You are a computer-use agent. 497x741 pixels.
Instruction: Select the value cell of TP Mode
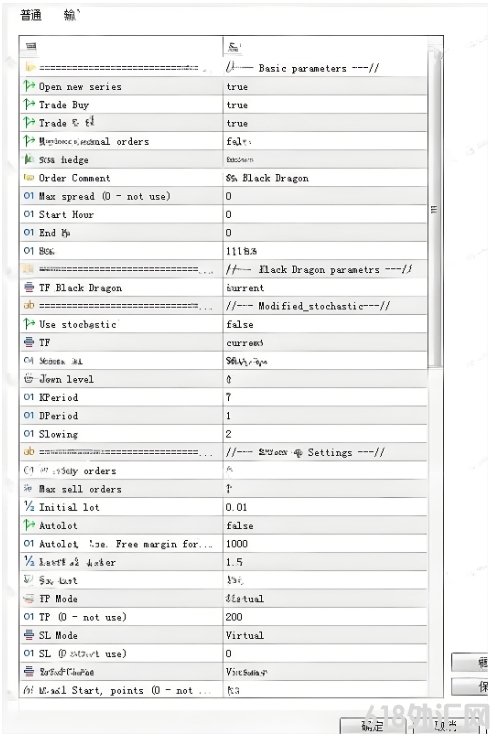pos(325,599)
